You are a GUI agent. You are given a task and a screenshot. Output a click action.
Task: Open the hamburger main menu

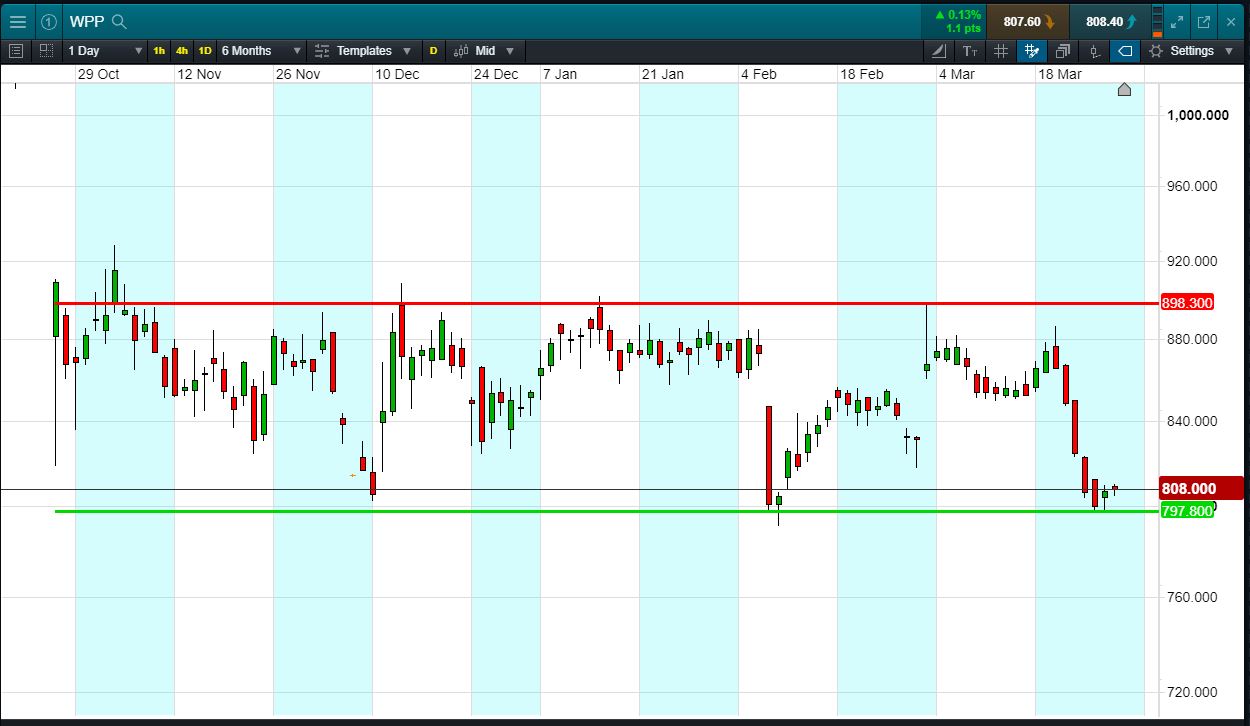[17, 21]
